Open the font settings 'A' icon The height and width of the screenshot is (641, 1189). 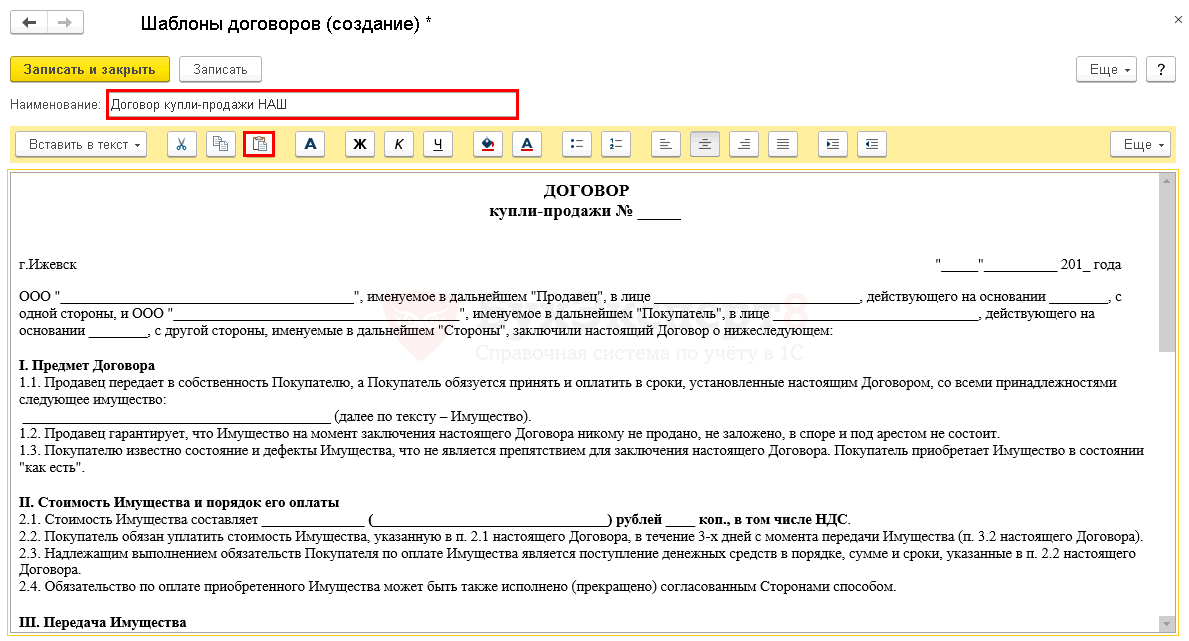[x=310, y=144]
